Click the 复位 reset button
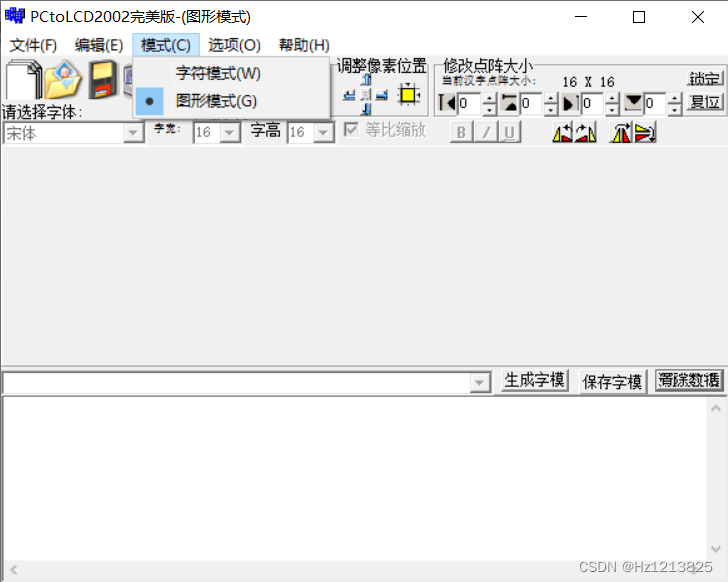Image resolution: width=728 pixels, height=582 pixels. tap(705, 102)
